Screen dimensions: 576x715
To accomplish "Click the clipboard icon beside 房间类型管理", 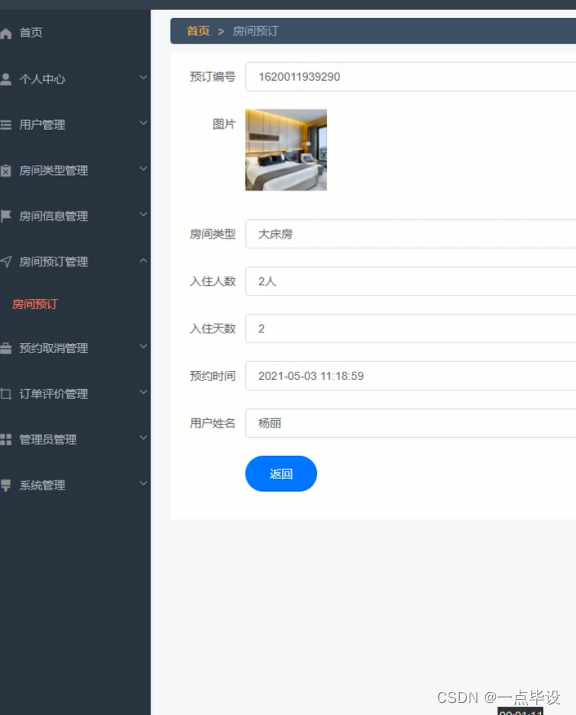I will [5, 171].
